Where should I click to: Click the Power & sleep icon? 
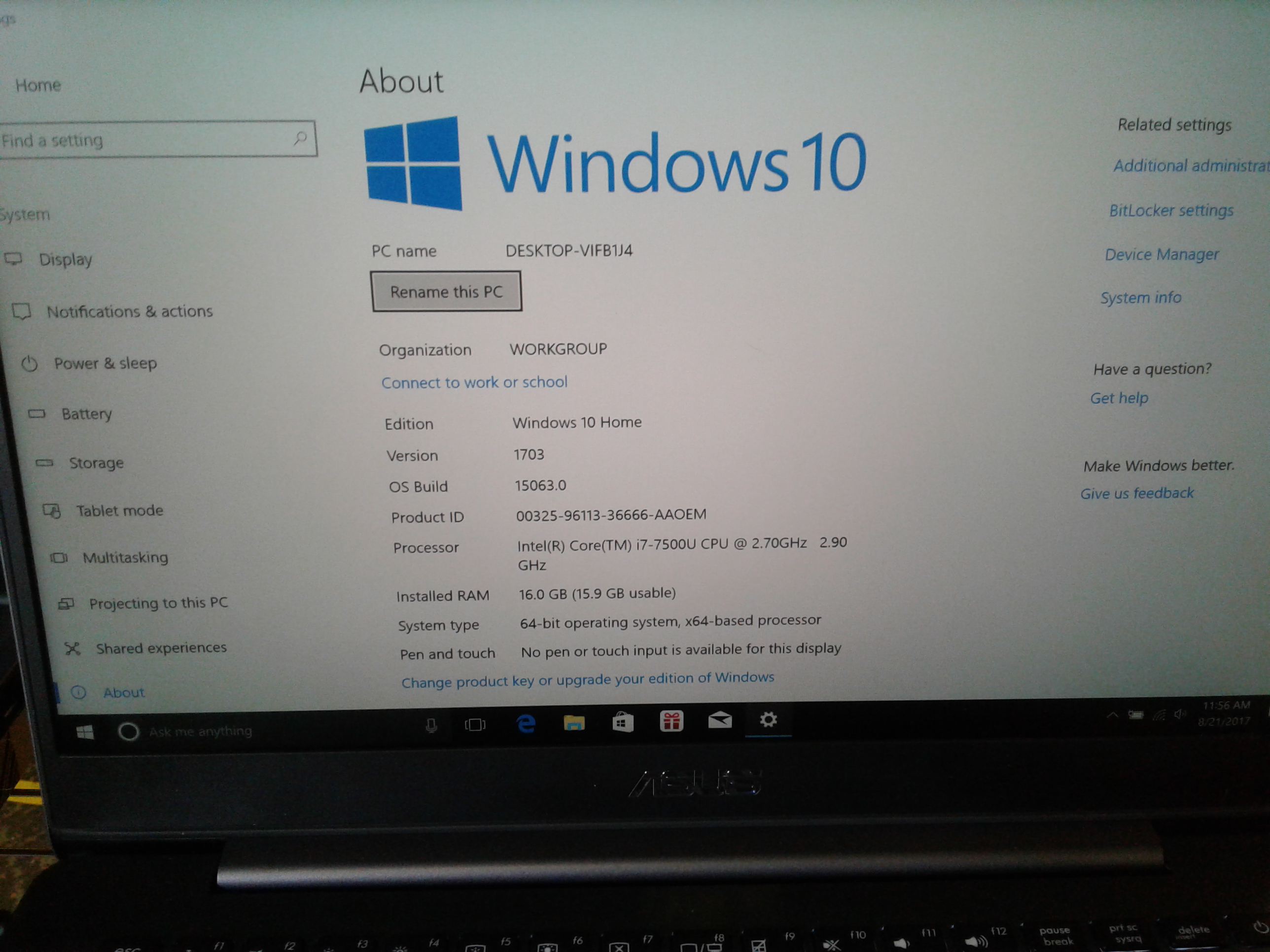(x=29, y=364)
